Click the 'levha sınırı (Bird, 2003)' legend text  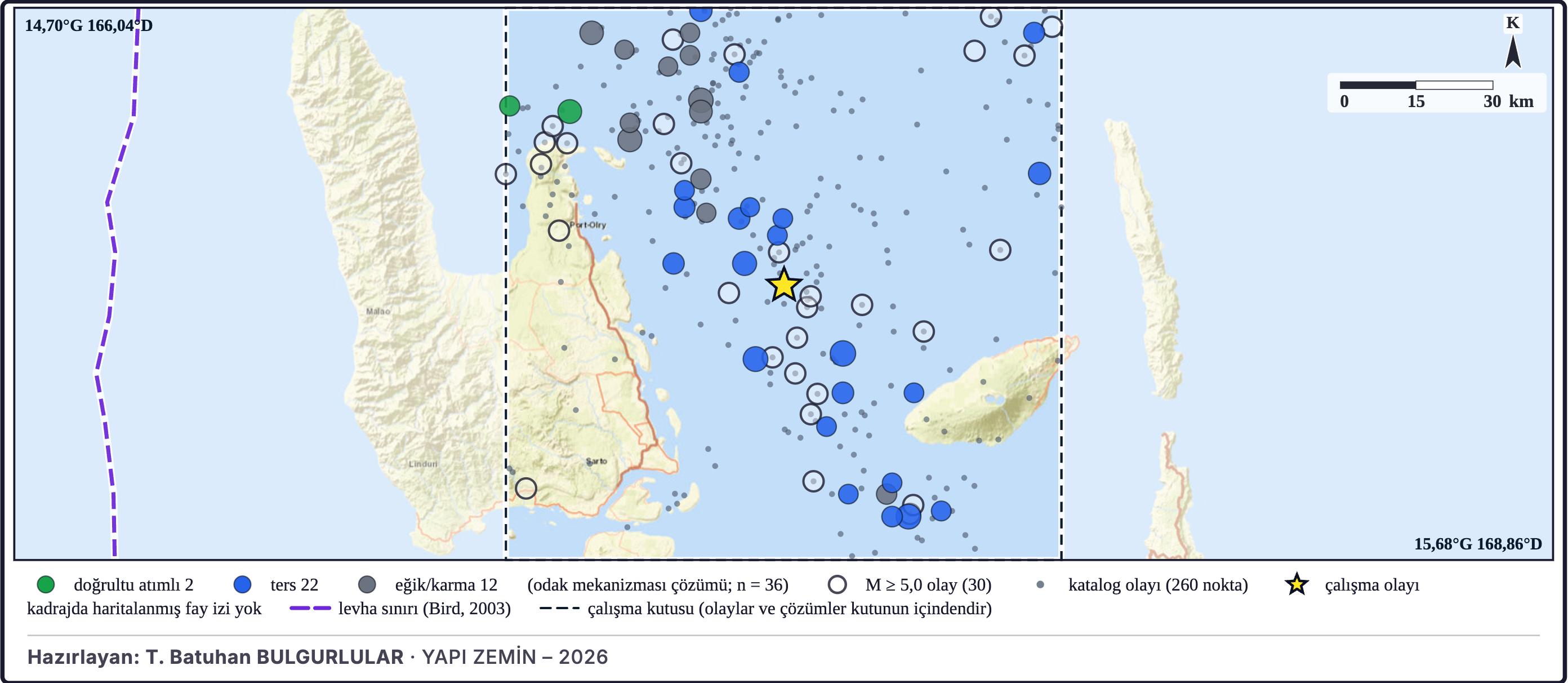pos(424,608)
